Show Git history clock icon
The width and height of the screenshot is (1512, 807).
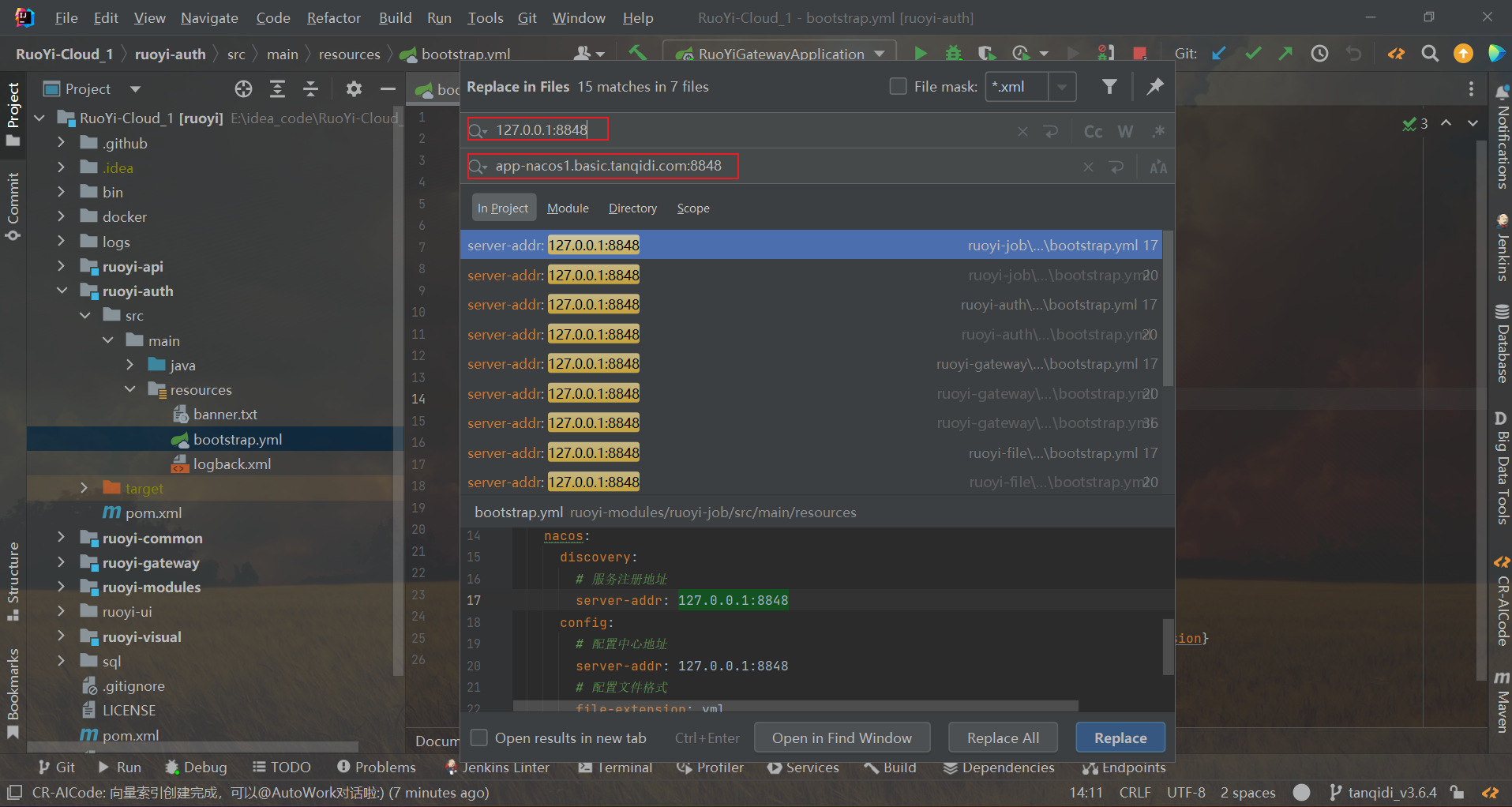coord(1319,54)
